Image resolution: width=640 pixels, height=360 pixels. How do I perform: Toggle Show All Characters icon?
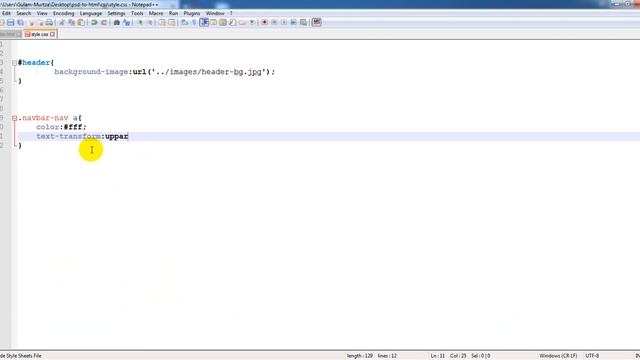tap(194, 22)
